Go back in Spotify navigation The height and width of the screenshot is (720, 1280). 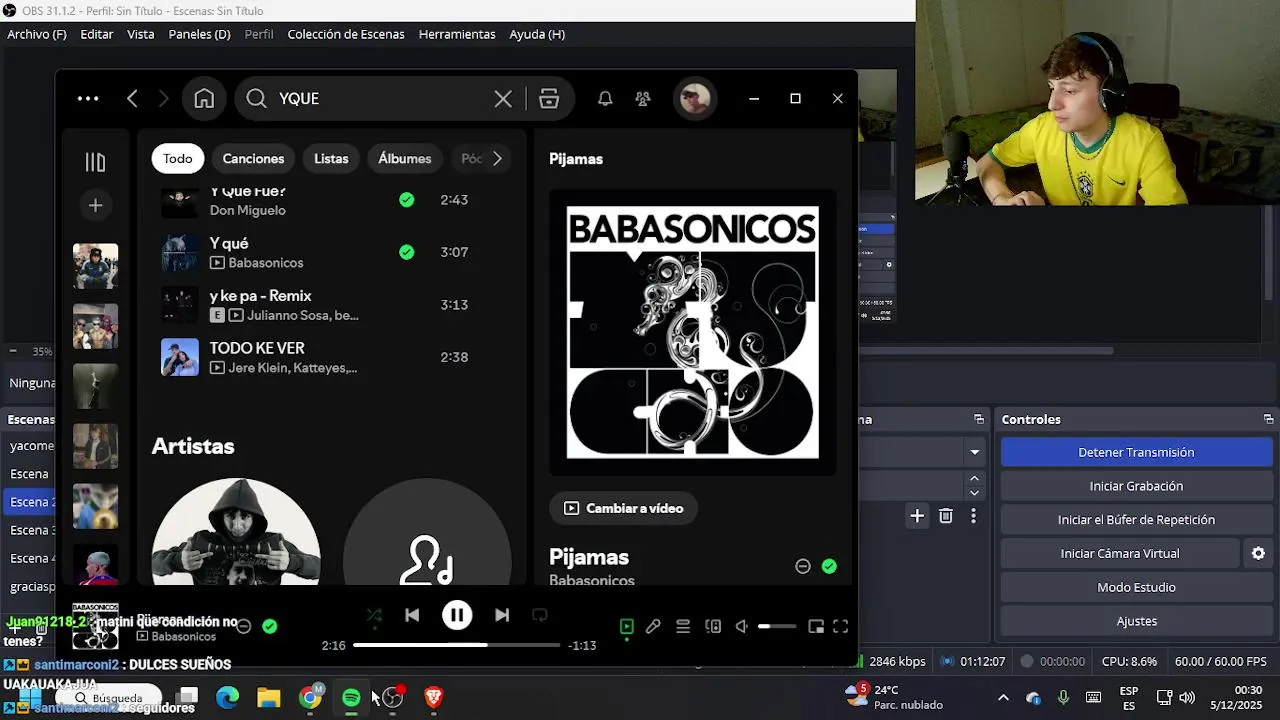coord(132,98)
